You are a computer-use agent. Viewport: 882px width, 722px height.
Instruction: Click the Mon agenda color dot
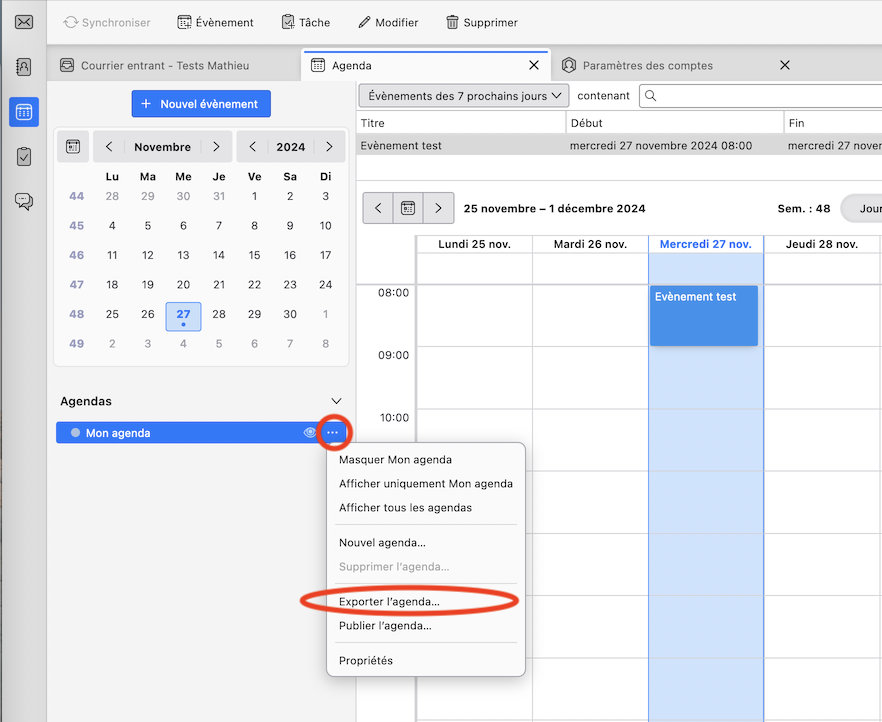click(75, 433)
